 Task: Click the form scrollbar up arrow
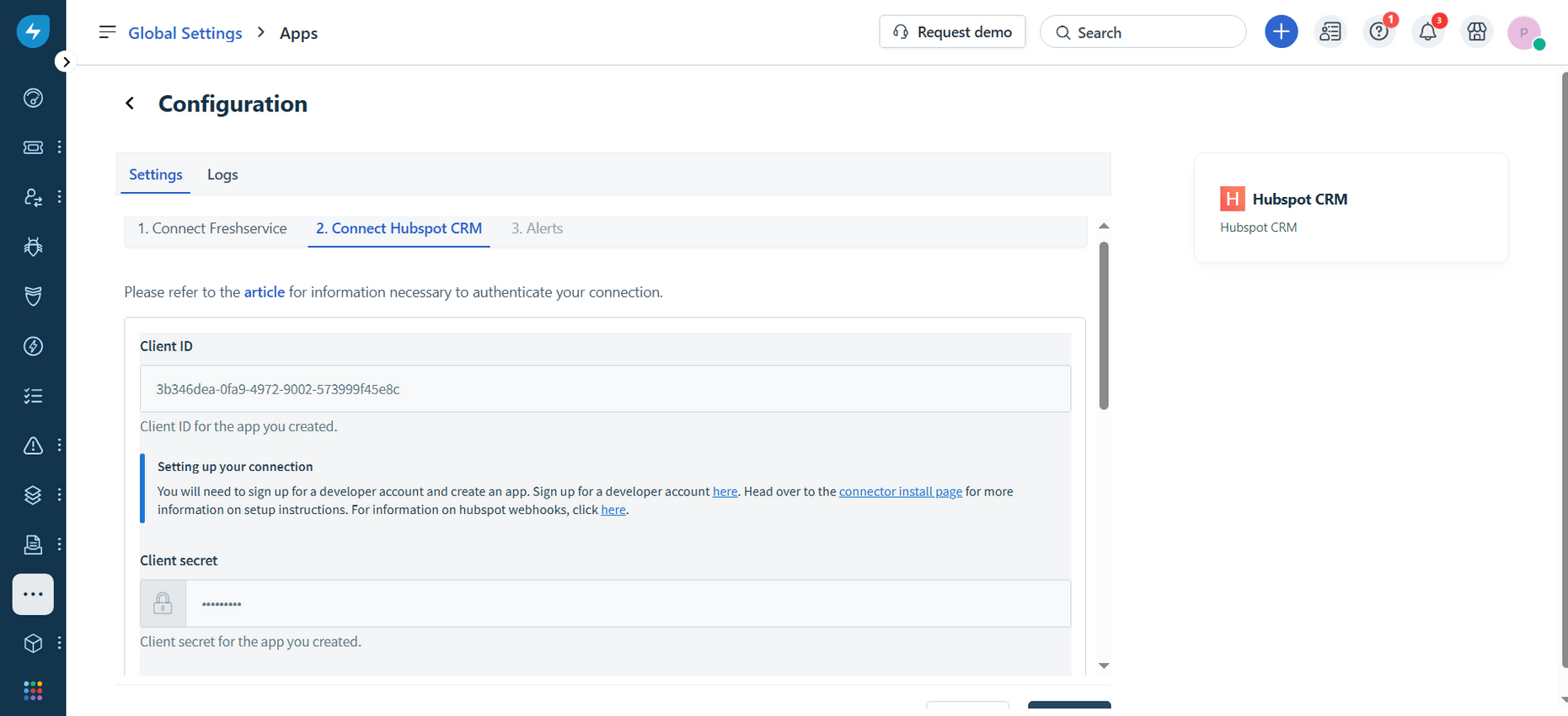coord(1104,226)
